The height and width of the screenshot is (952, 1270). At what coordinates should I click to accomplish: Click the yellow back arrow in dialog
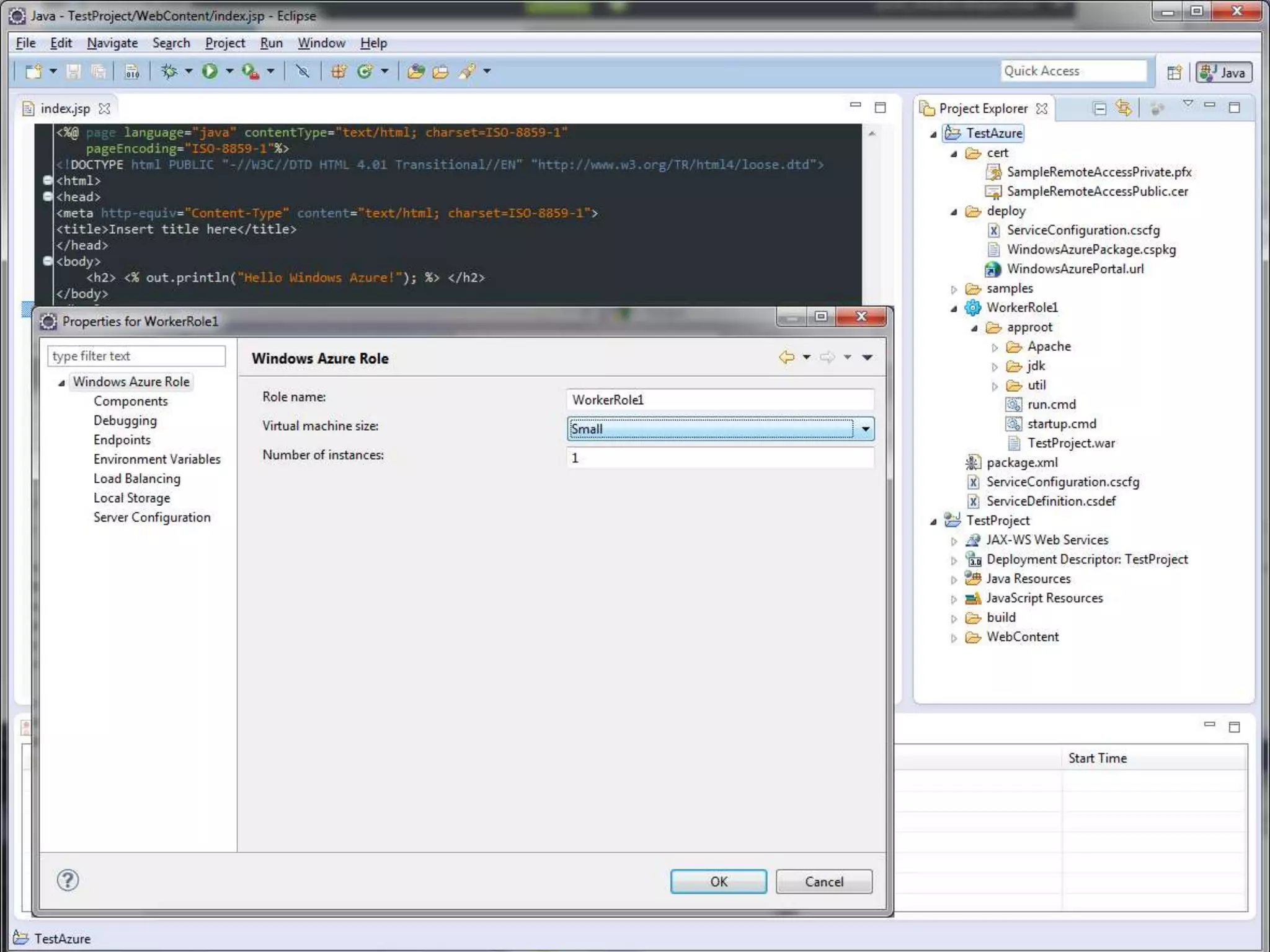(x=786, y=357)
